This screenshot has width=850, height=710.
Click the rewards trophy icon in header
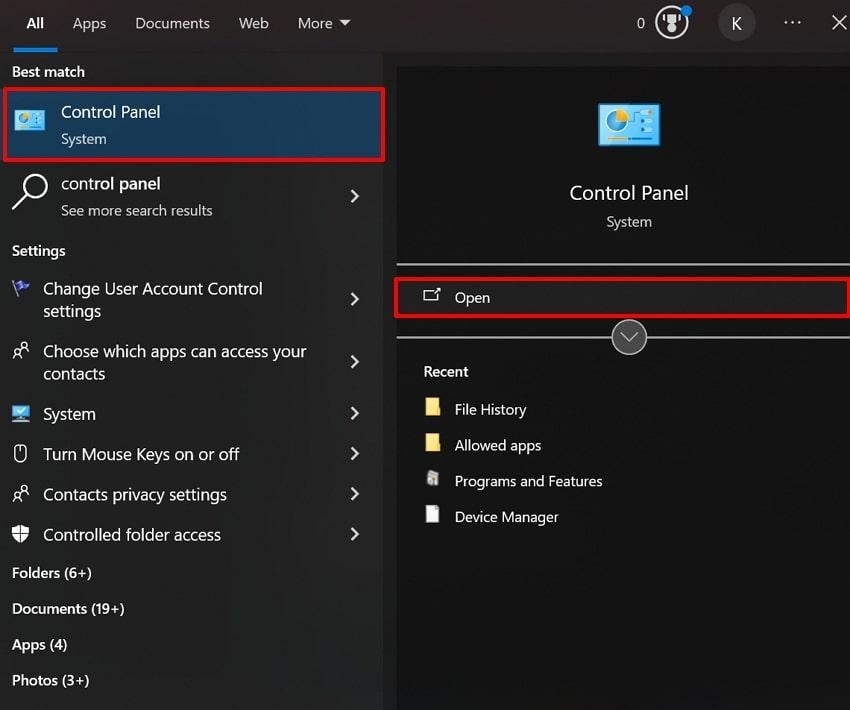[672, 23]
